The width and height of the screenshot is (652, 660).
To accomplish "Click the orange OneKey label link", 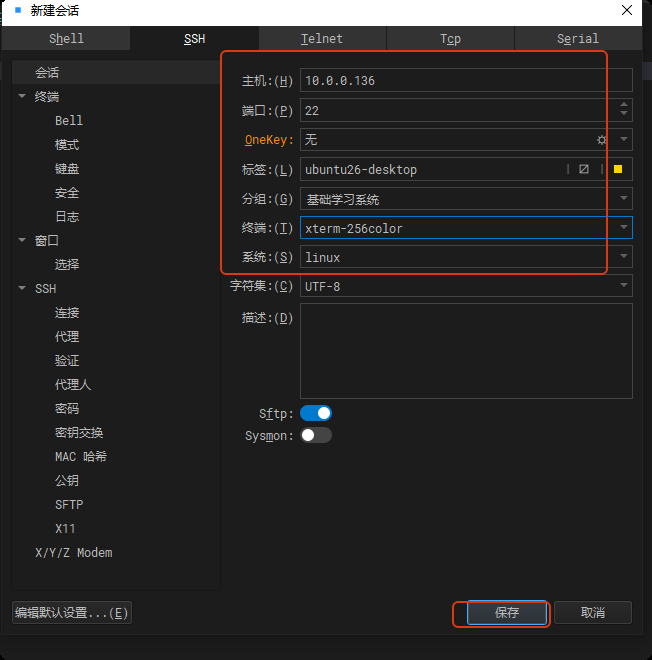I will (269, 140).
